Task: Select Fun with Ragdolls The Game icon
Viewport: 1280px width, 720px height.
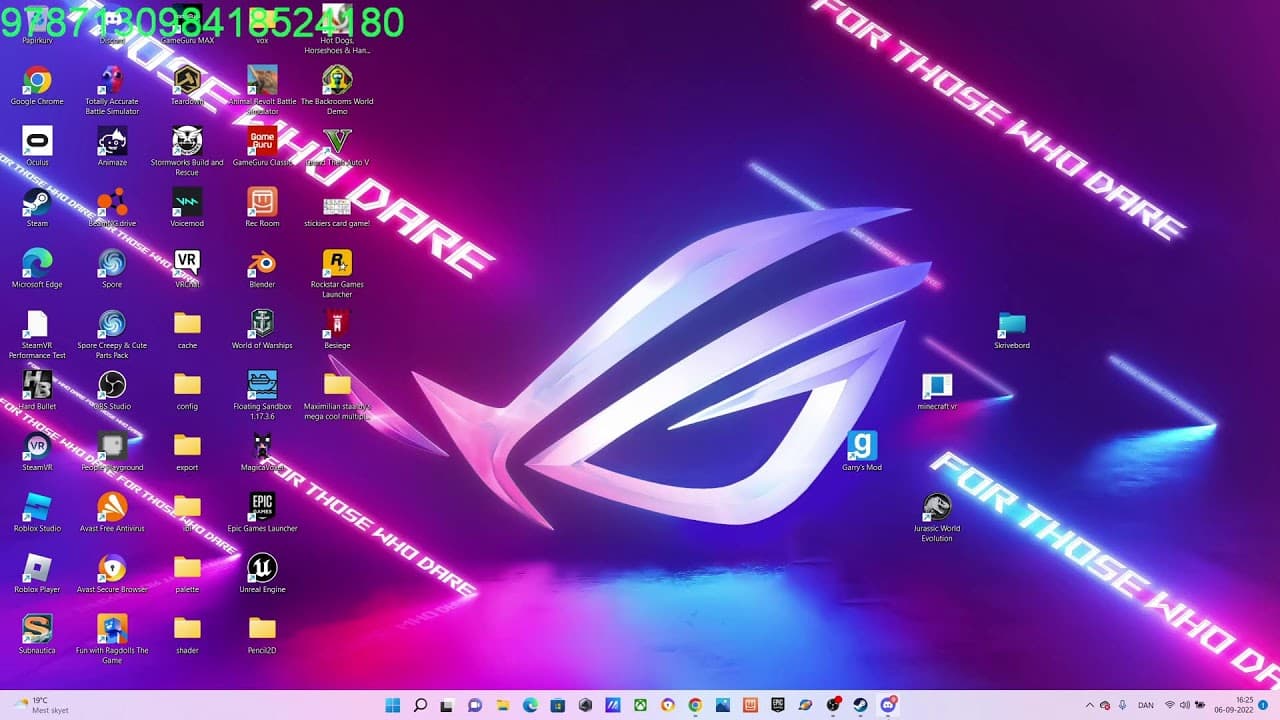Action: click(112, 639)
